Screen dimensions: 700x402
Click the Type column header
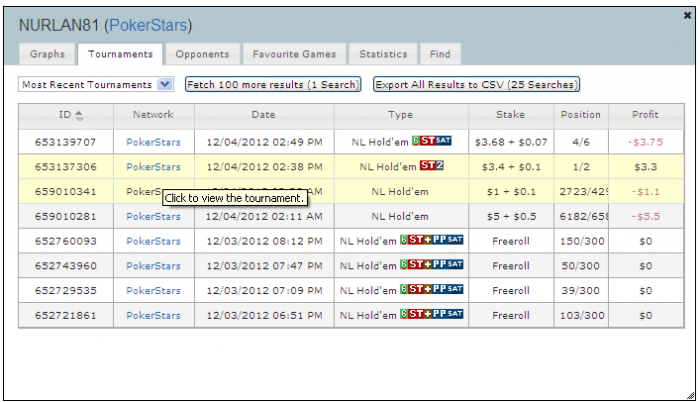pyautogui.click(x=400, y=115)
